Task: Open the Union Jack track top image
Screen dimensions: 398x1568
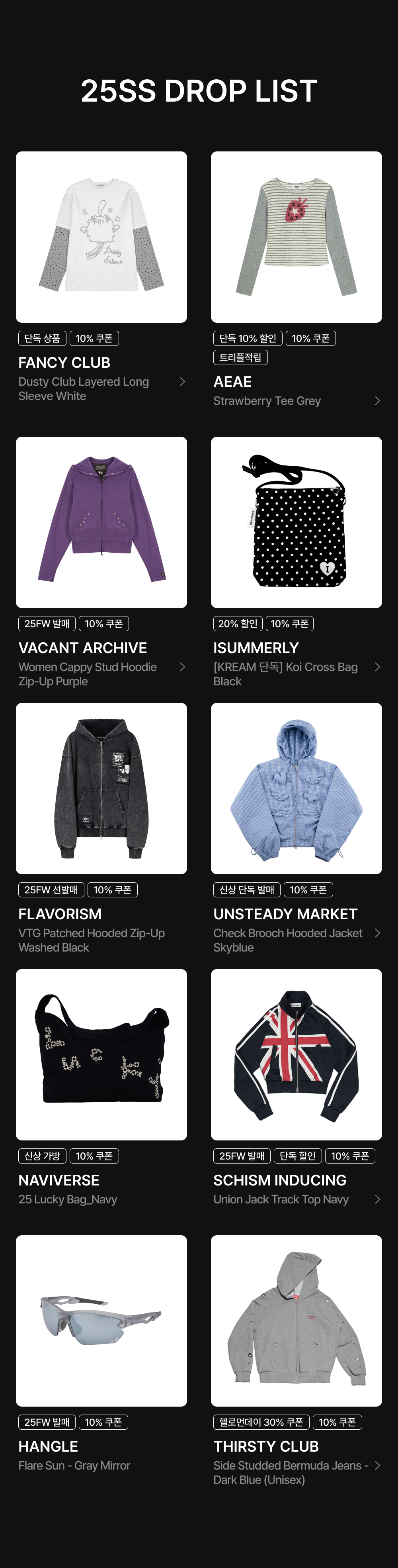Action: 297,1054
